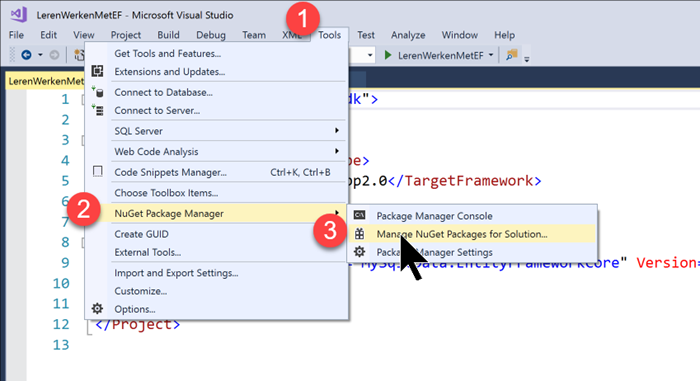
Task: Click the Code Snippets Manager icon
Action: pyautogui.click(x=97, y=172)
